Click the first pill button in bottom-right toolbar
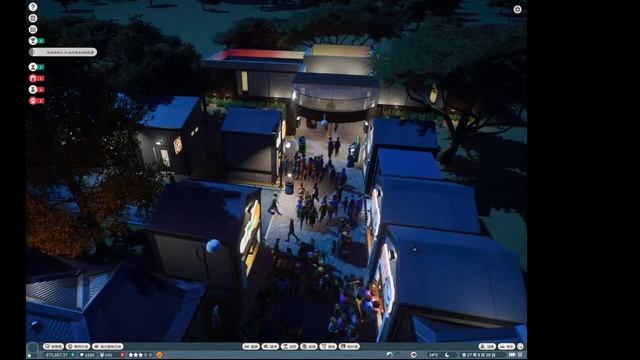 tap(487, 347)
